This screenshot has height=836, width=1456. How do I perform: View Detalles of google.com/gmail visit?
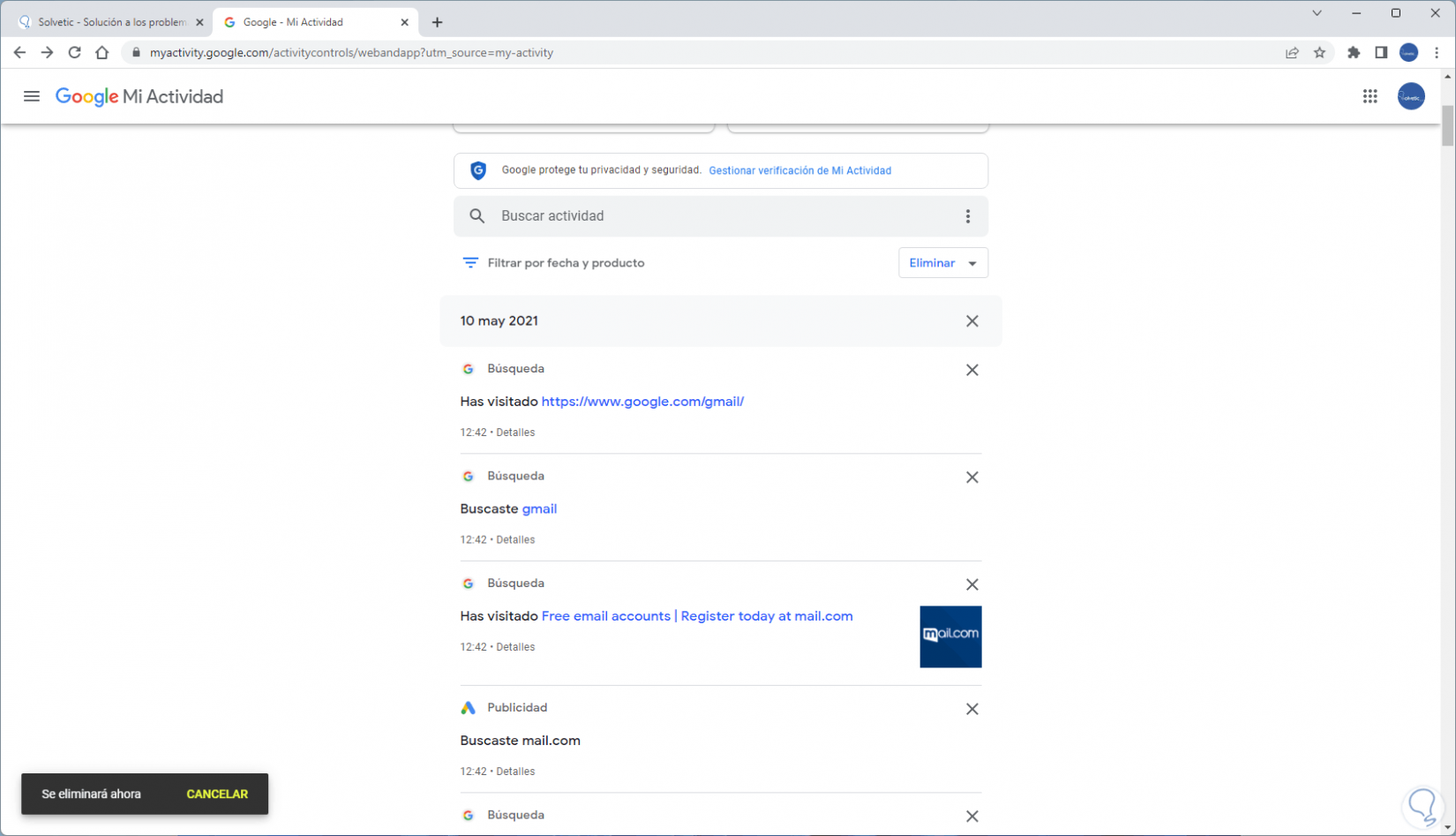[515, 433]
